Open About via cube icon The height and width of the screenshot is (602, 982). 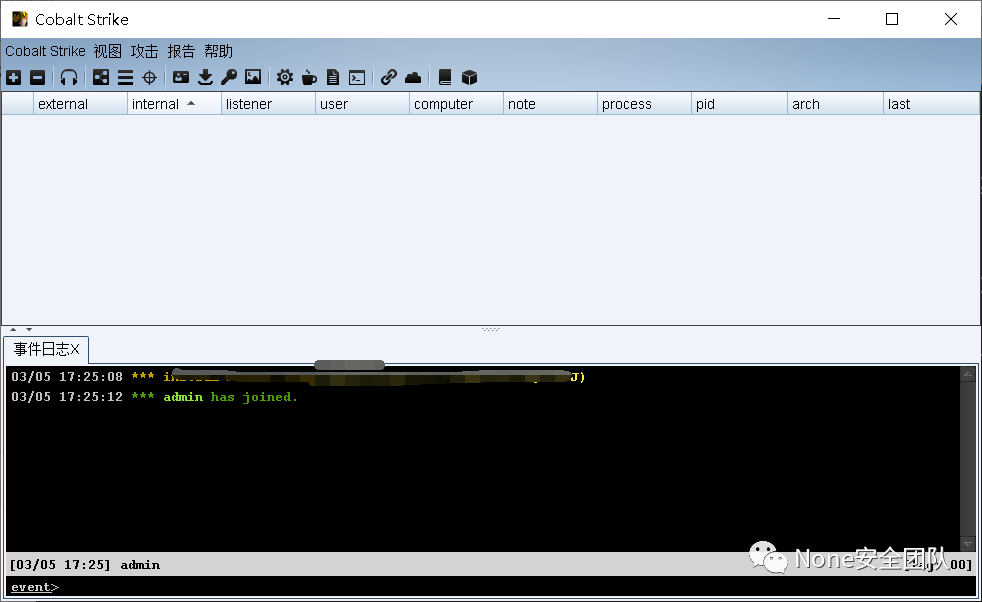[469, 78]
